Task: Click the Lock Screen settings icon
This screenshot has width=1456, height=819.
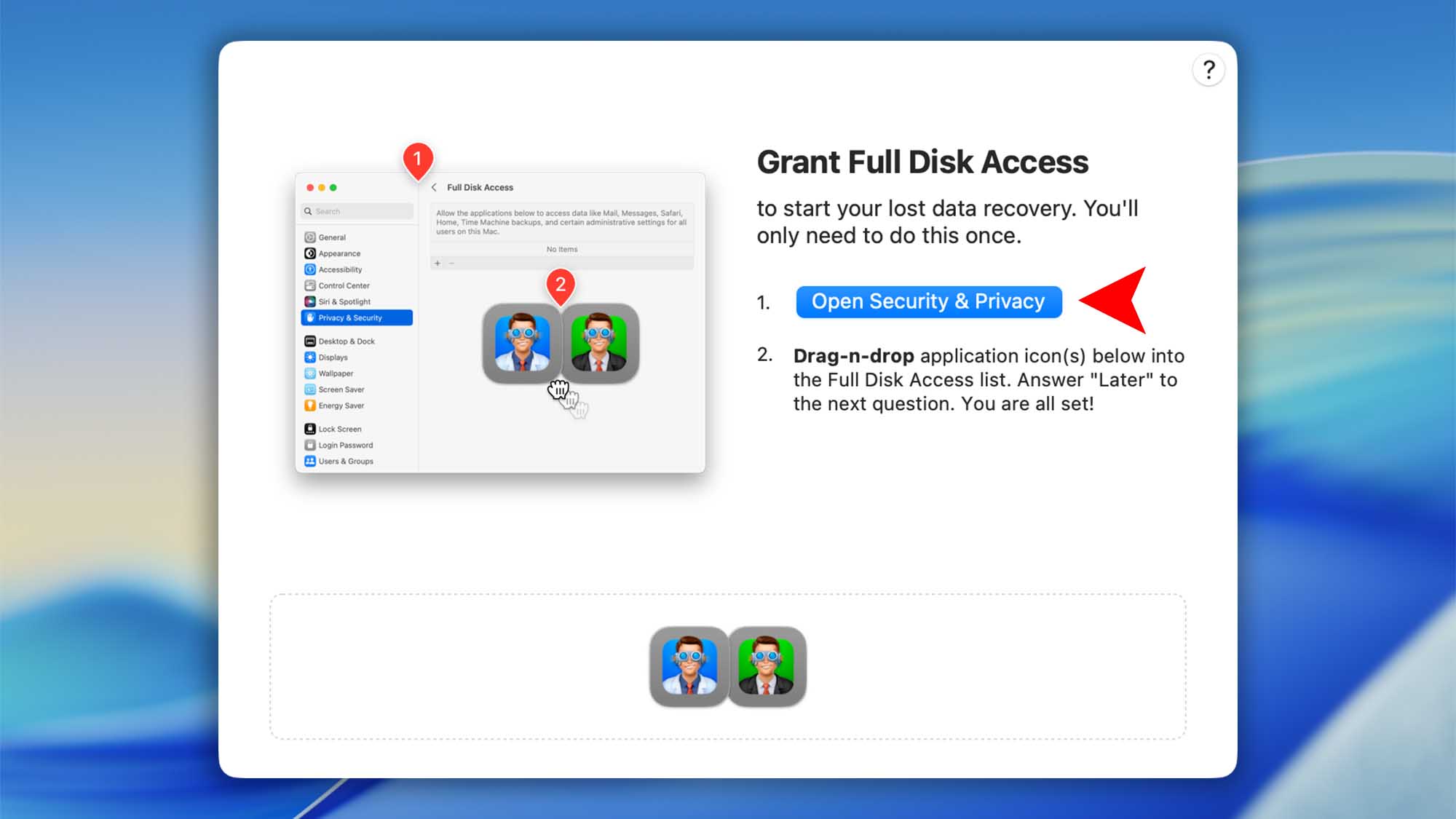Action: [309, 430]
